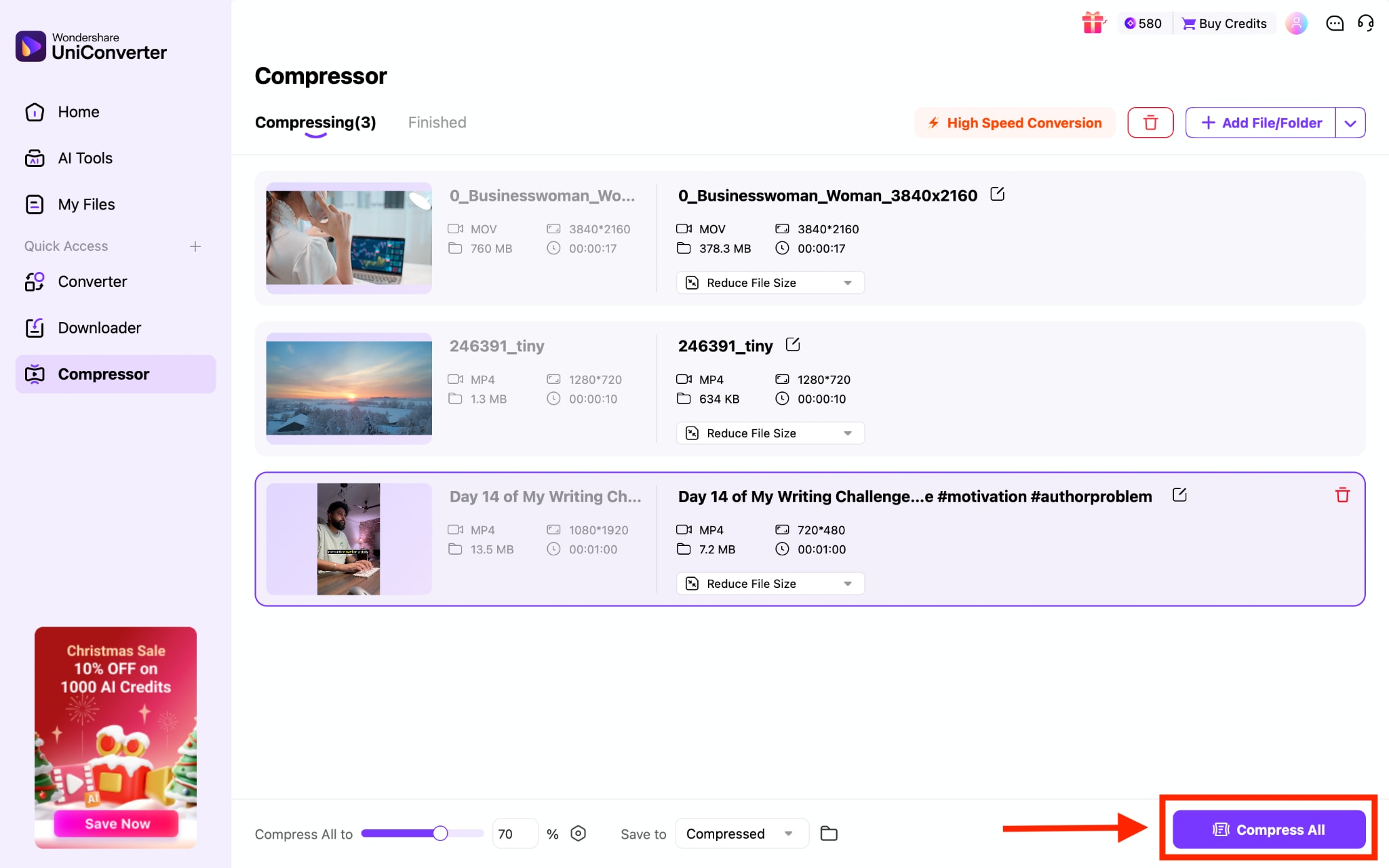Open customer support chat bubble icon
1389x868 pixels.
pyautogui.click(x=1334, y=23)
